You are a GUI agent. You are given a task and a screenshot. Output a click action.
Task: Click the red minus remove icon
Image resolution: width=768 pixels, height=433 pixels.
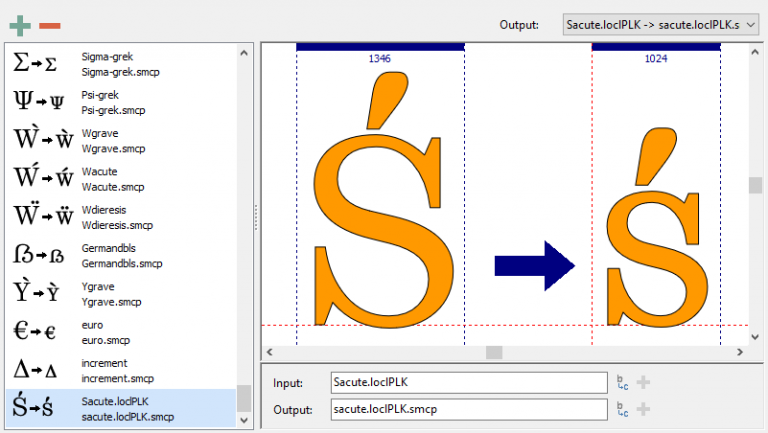point(50,24)
